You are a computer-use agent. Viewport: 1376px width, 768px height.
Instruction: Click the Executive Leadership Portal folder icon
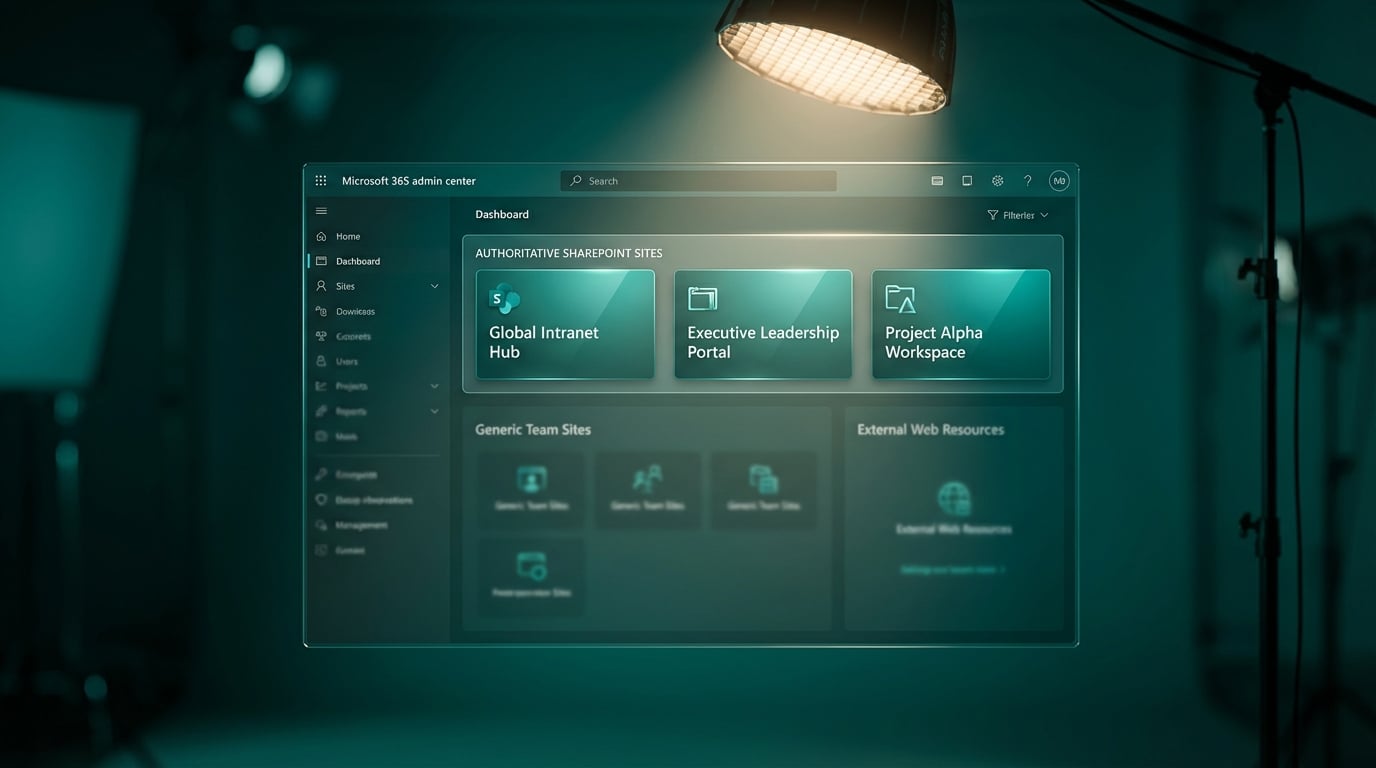703,298
